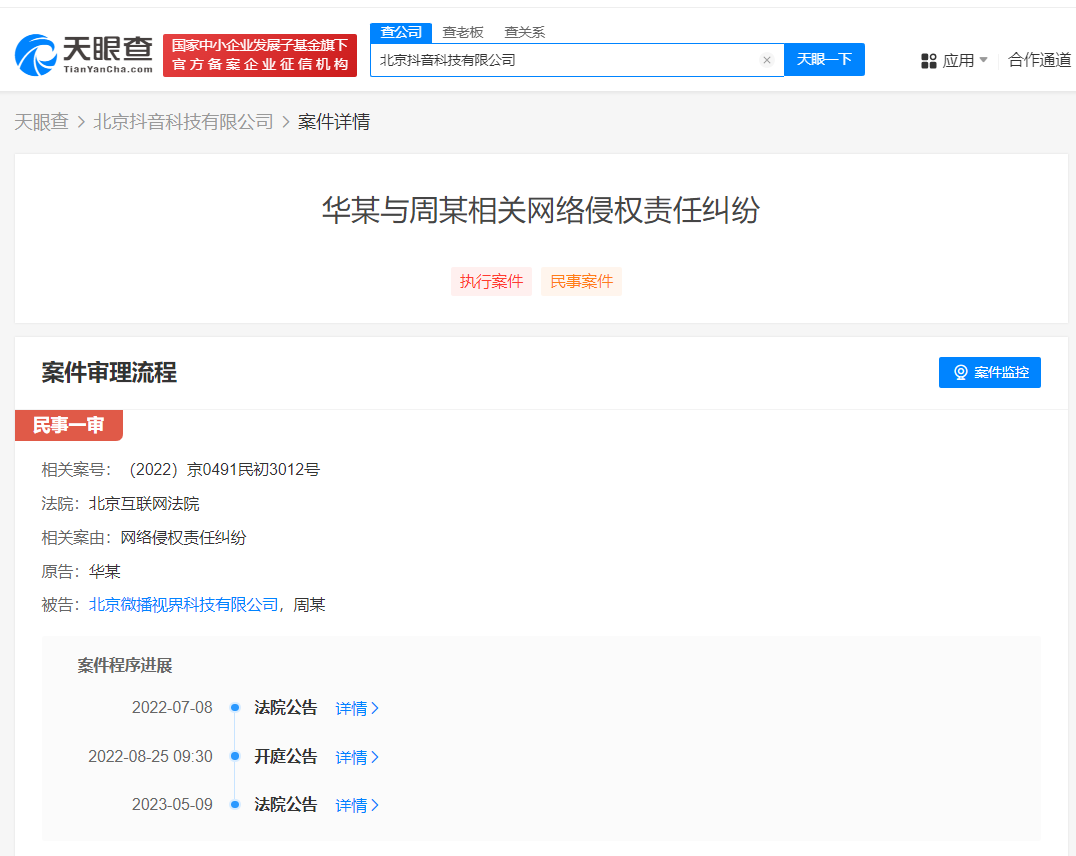Click the 案件监控 monitor icon
Viewport: 1076px width, 856px height.
click(x=962, y=372)
